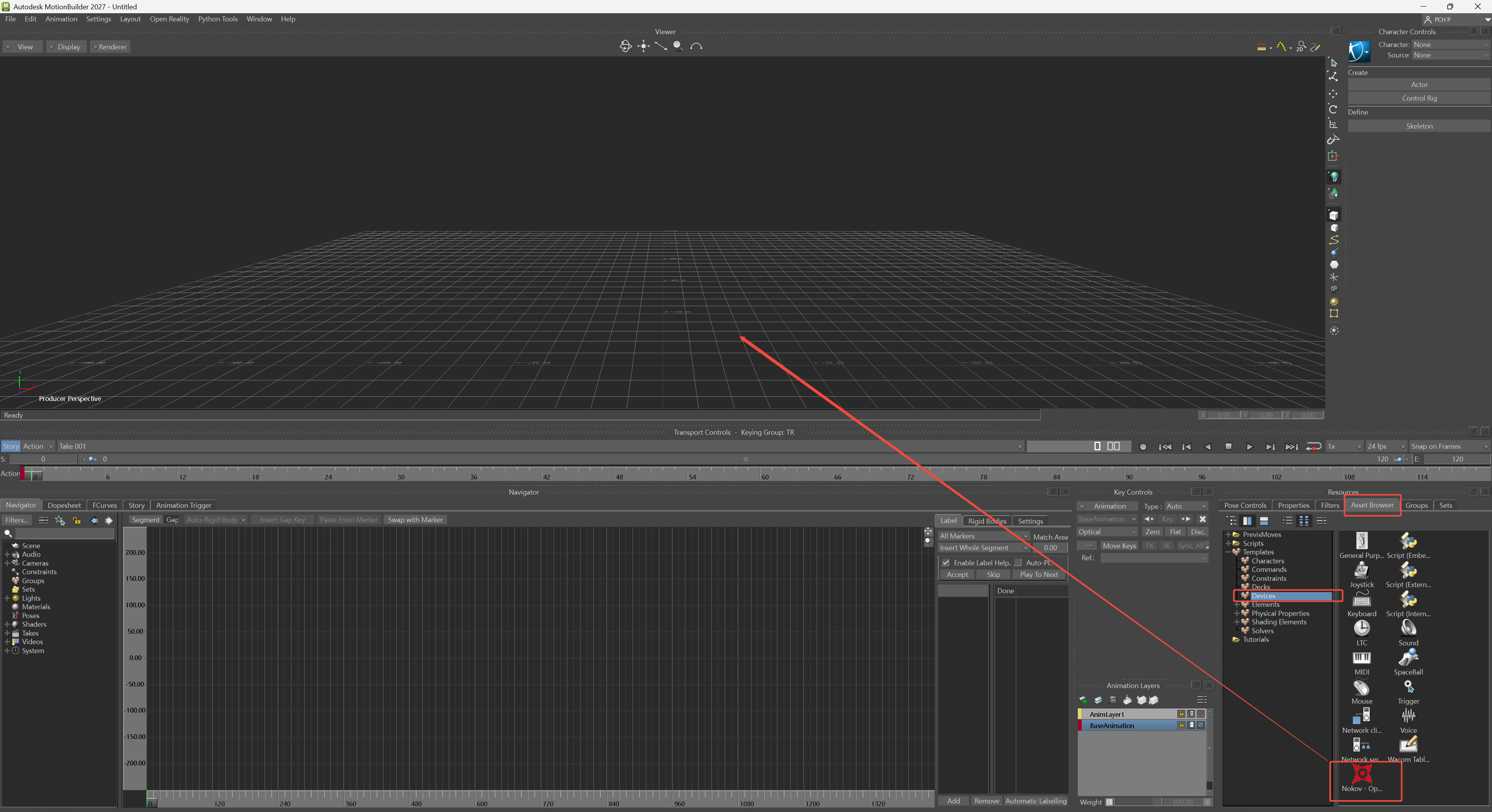Open the Snap on Frames dropdown

[1449, 446]
